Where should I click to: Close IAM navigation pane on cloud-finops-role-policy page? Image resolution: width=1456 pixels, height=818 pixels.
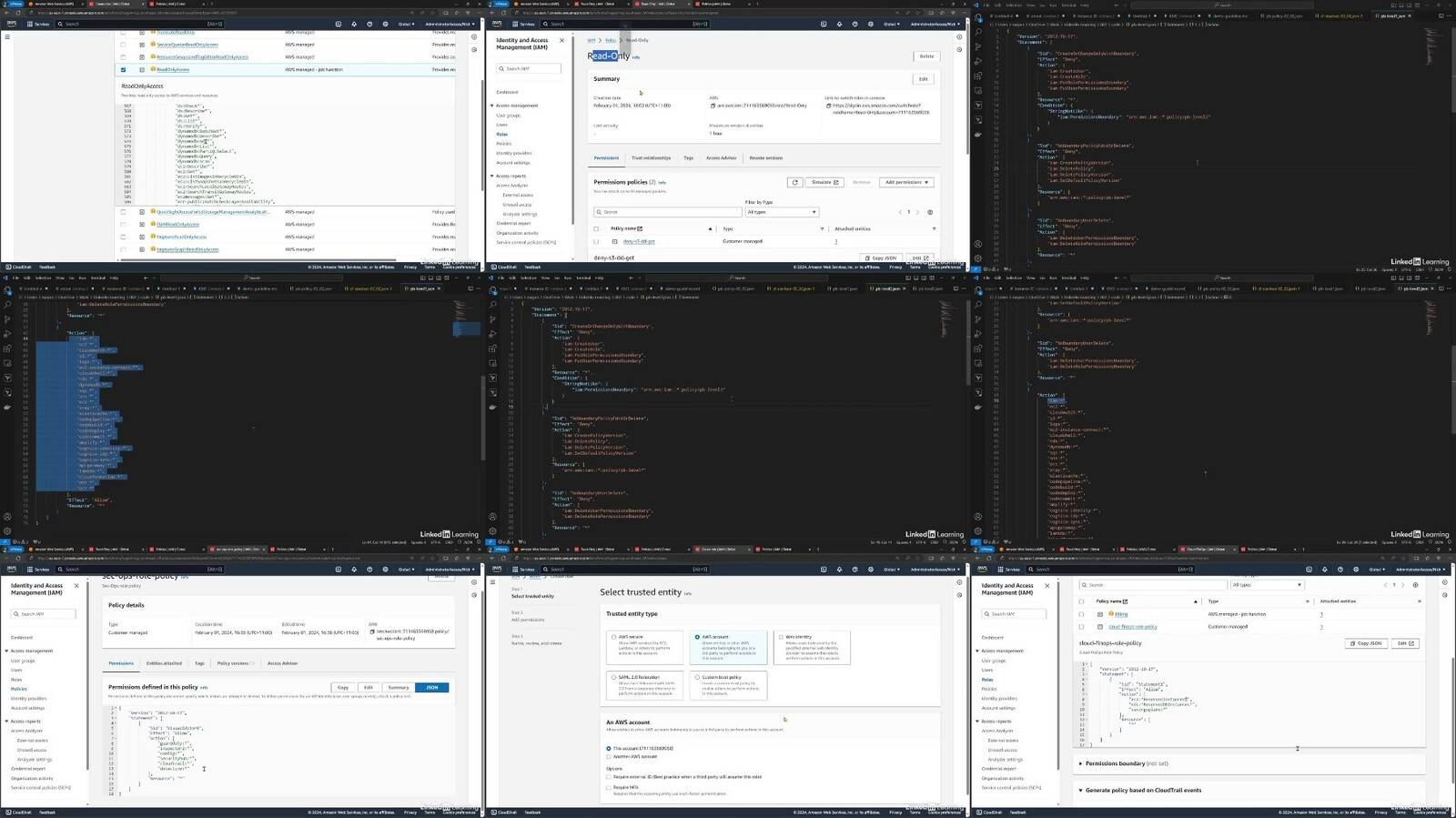(x=1047, y=586)
